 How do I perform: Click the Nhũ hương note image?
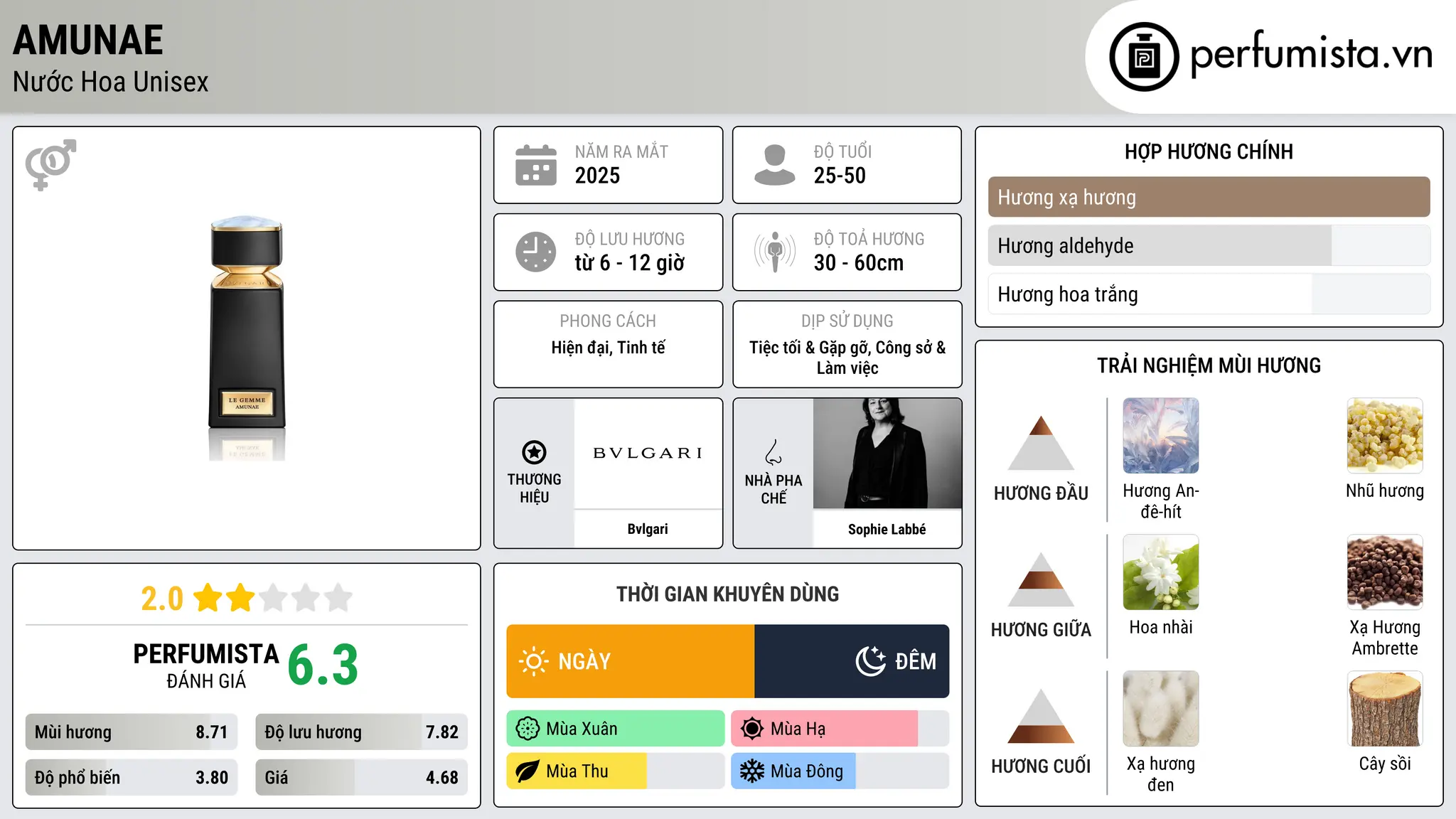pos(1385,436)
